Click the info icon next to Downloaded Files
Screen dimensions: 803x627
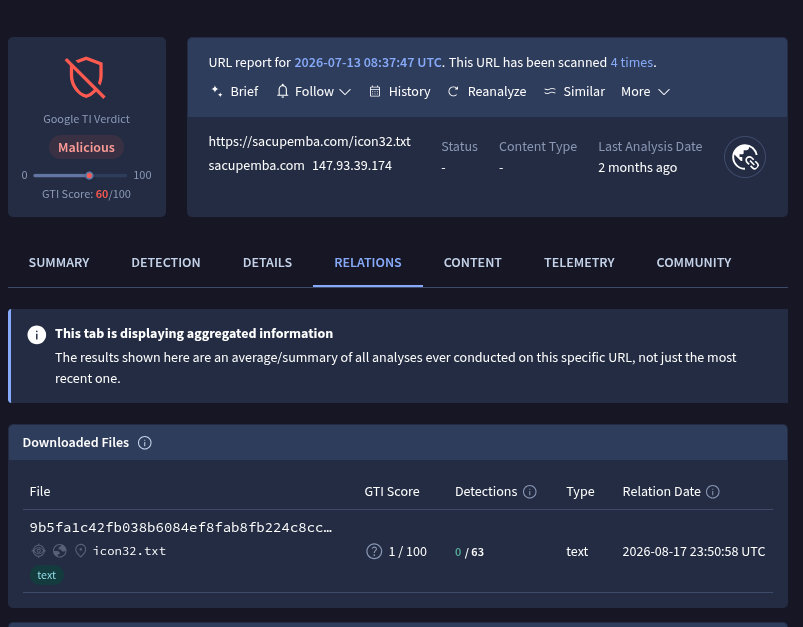[x=144, y=443]
